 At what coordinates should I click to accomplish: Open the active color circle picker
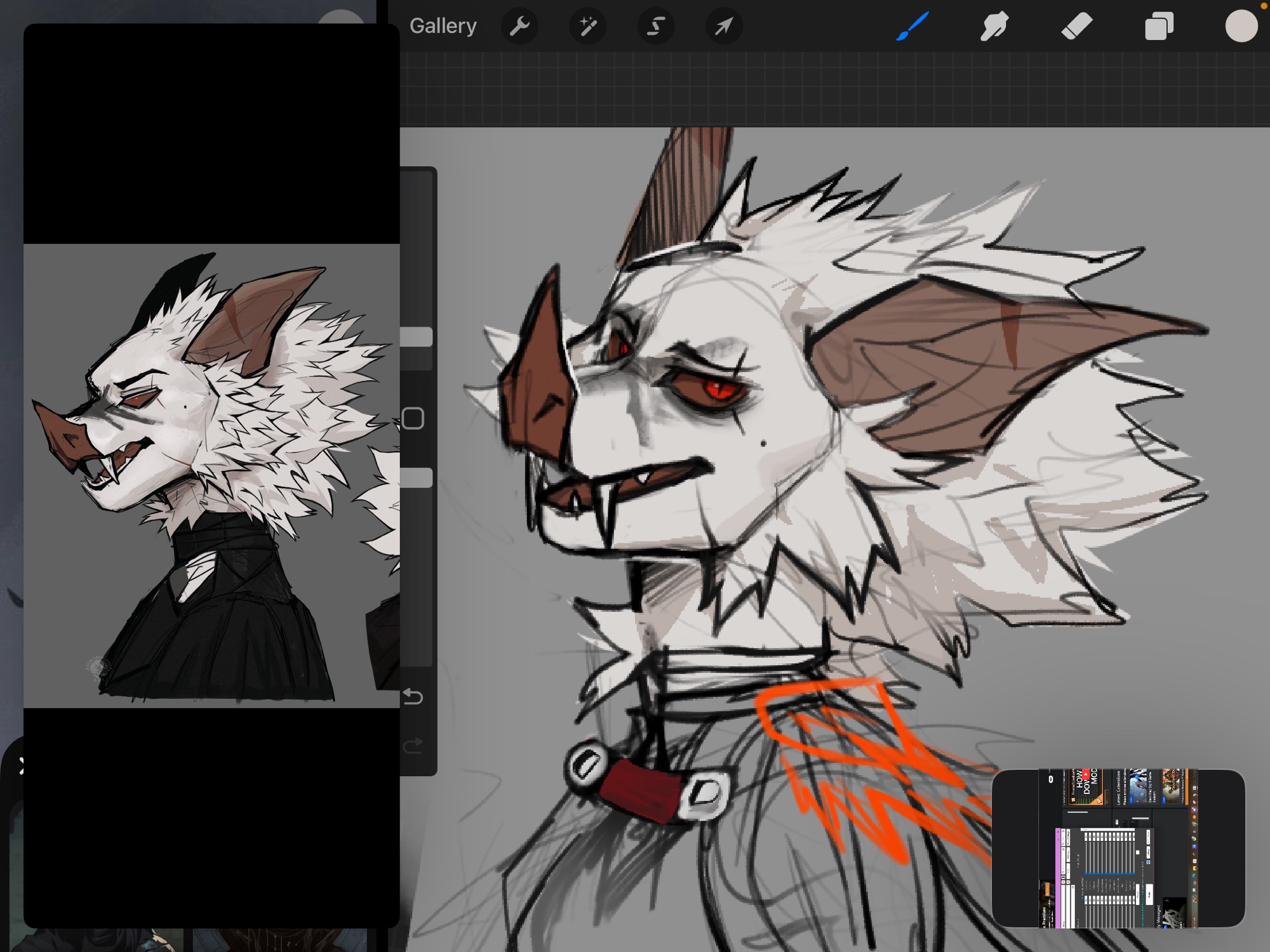[x=1241, y=27]
